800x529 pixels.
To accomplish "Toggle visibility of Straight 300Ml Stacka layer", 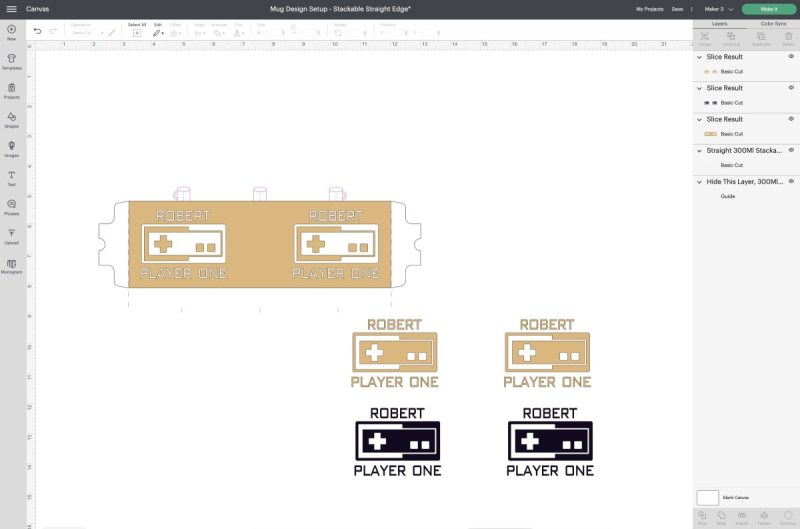I will pyautogui.click(x=791, y=150).
